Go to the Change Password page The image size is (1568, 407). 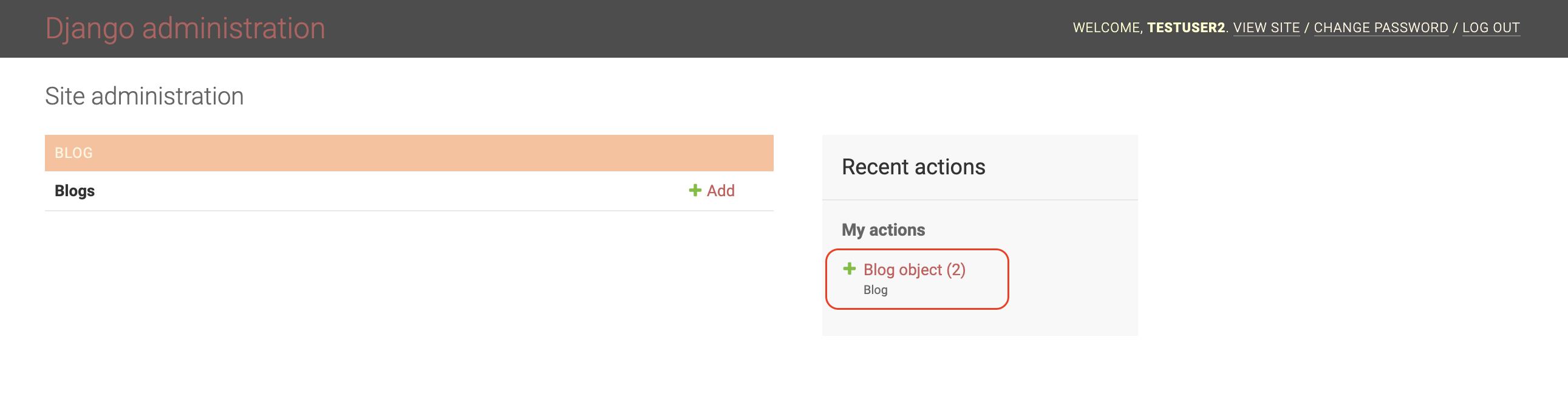(x=1380, y=28)
